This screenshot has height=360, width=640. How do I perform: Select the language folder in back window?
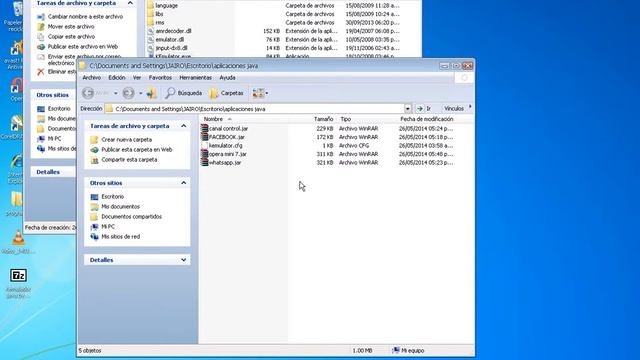(x=167, y=6)
